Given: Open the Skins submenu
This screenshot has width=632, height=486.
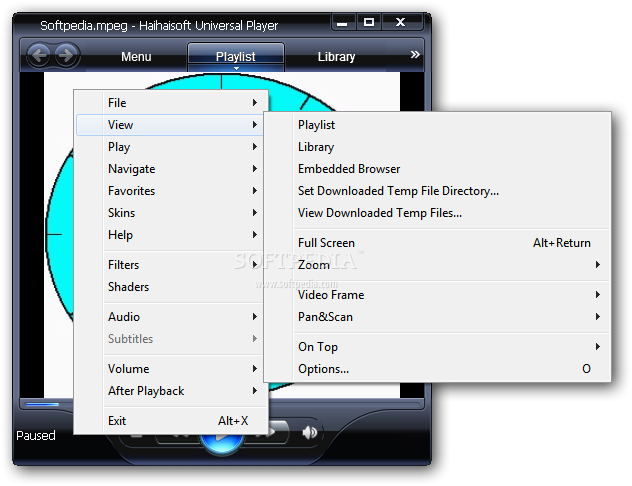Looking at the screenshot, I should click(171, 213).
